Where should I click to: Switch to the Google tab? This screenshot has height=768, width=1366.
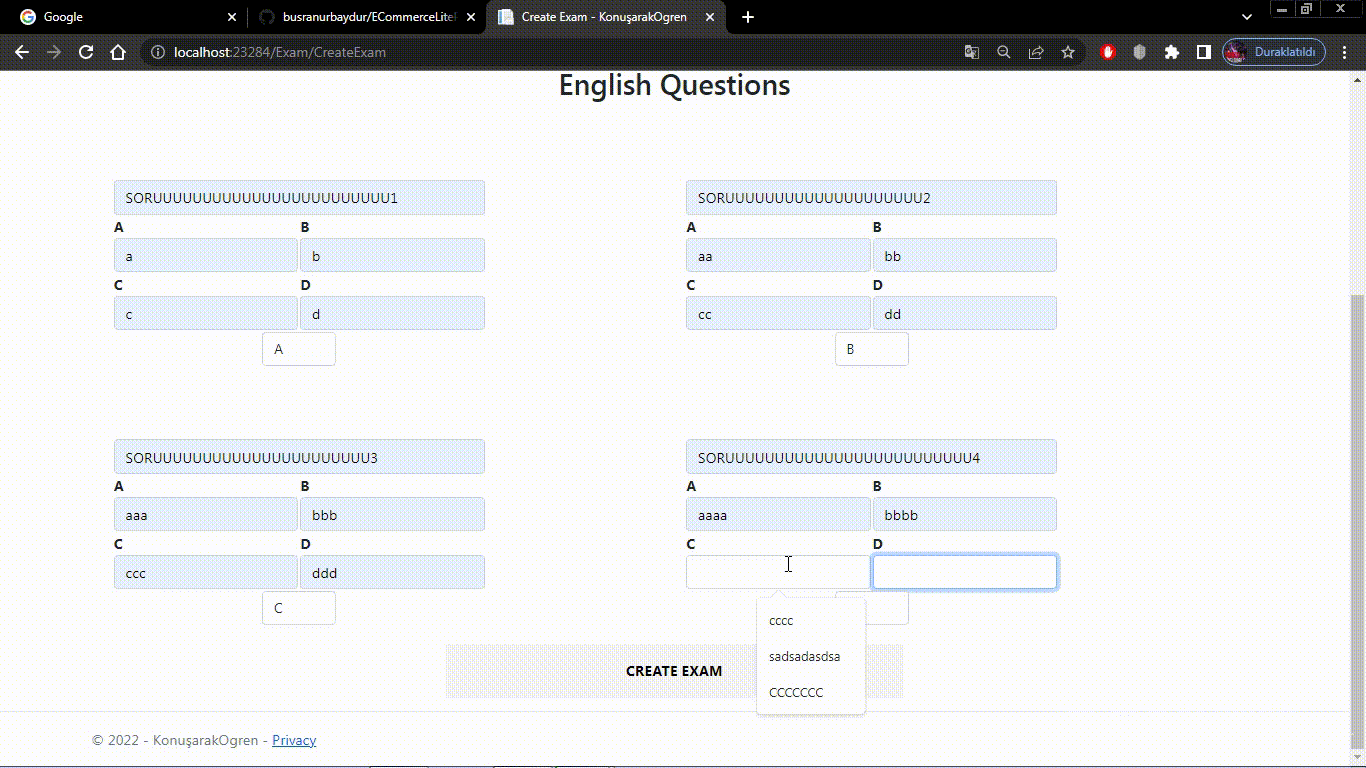124,17
